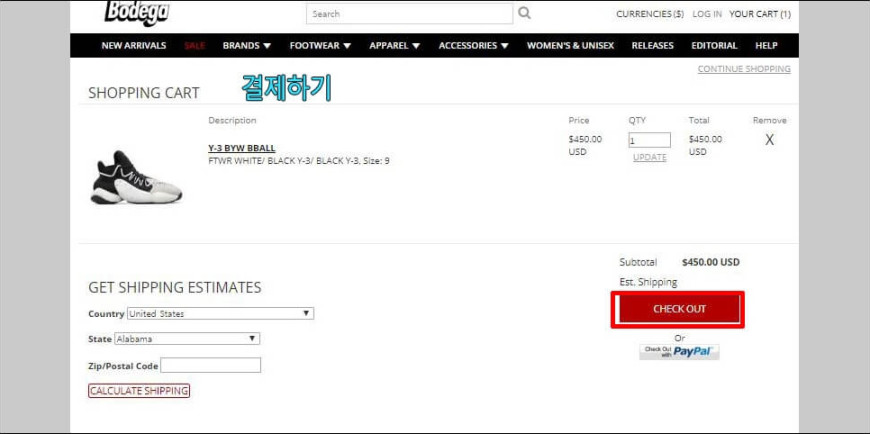Open HELP page

point(766,46)
